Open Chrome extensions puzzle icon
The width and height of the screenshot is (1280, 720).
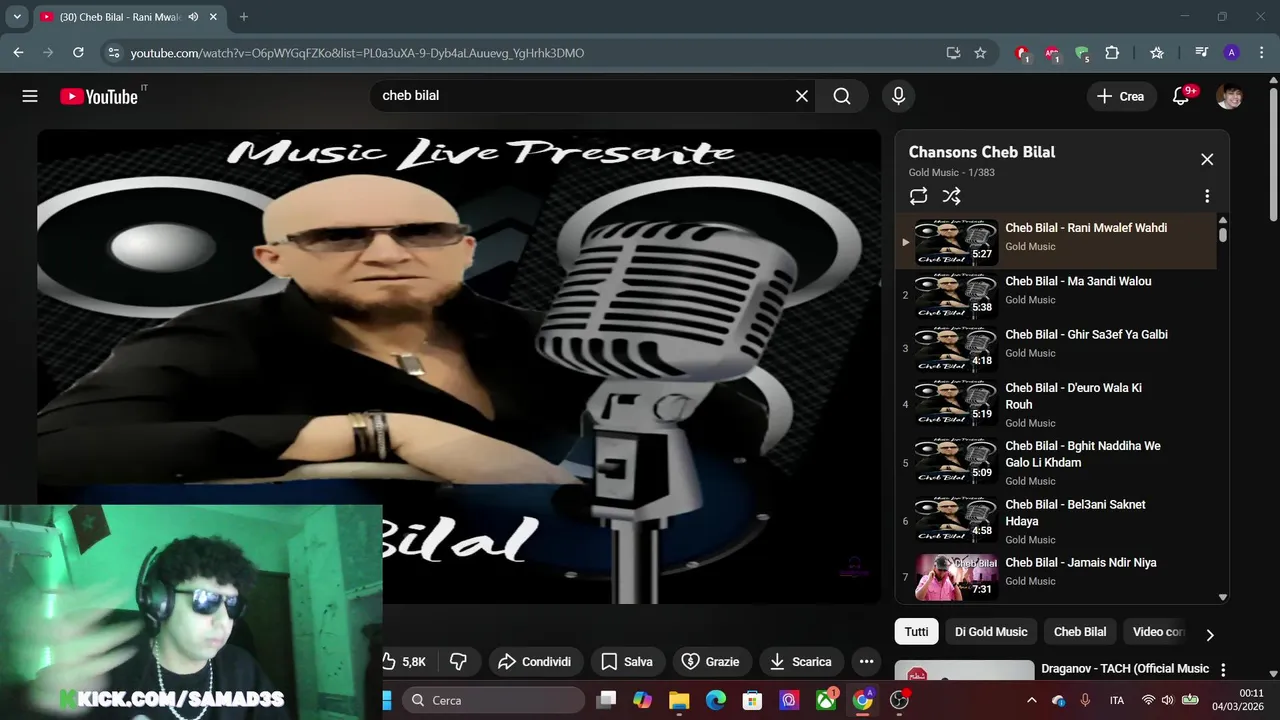click(1112, 53)
